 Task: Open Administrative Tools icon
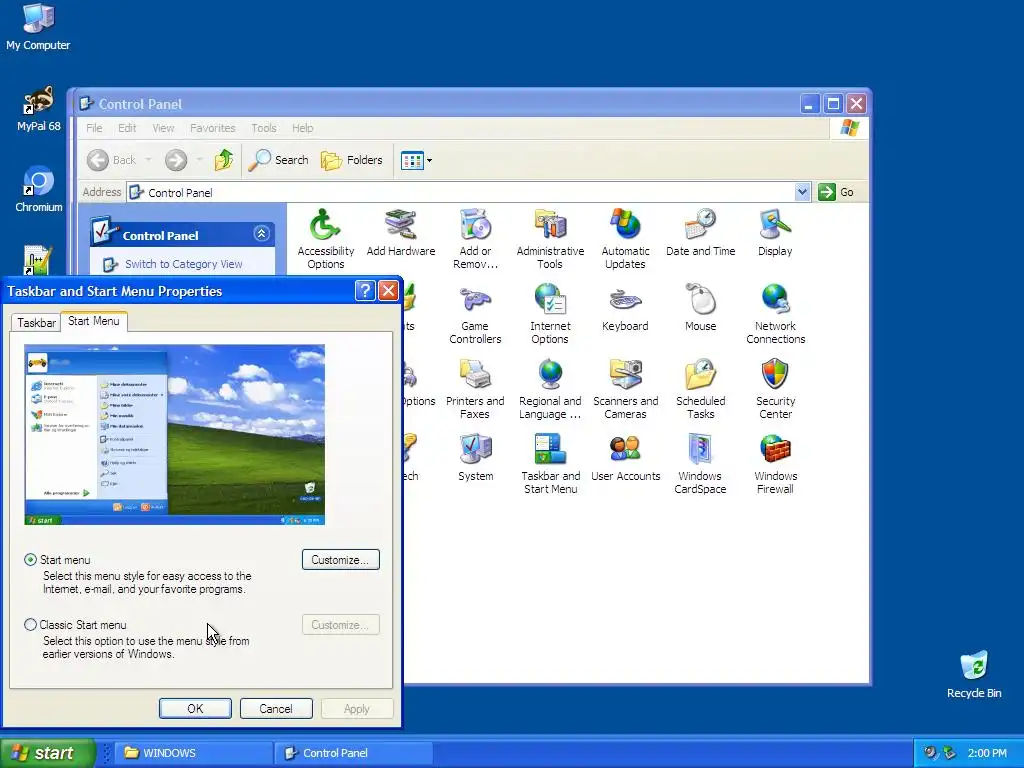pos(550,238)
